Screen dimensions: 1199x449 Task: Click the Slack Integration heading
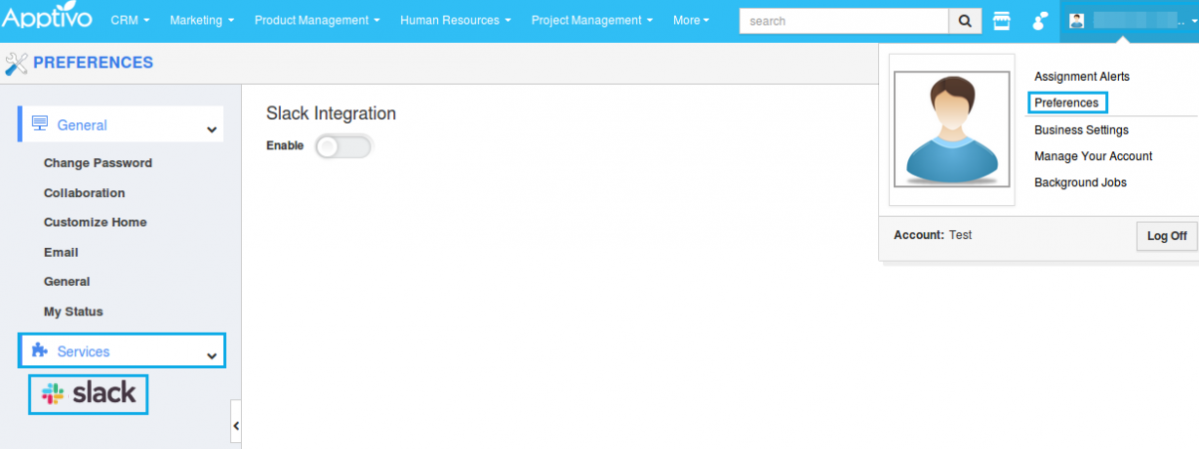point(331,114)
